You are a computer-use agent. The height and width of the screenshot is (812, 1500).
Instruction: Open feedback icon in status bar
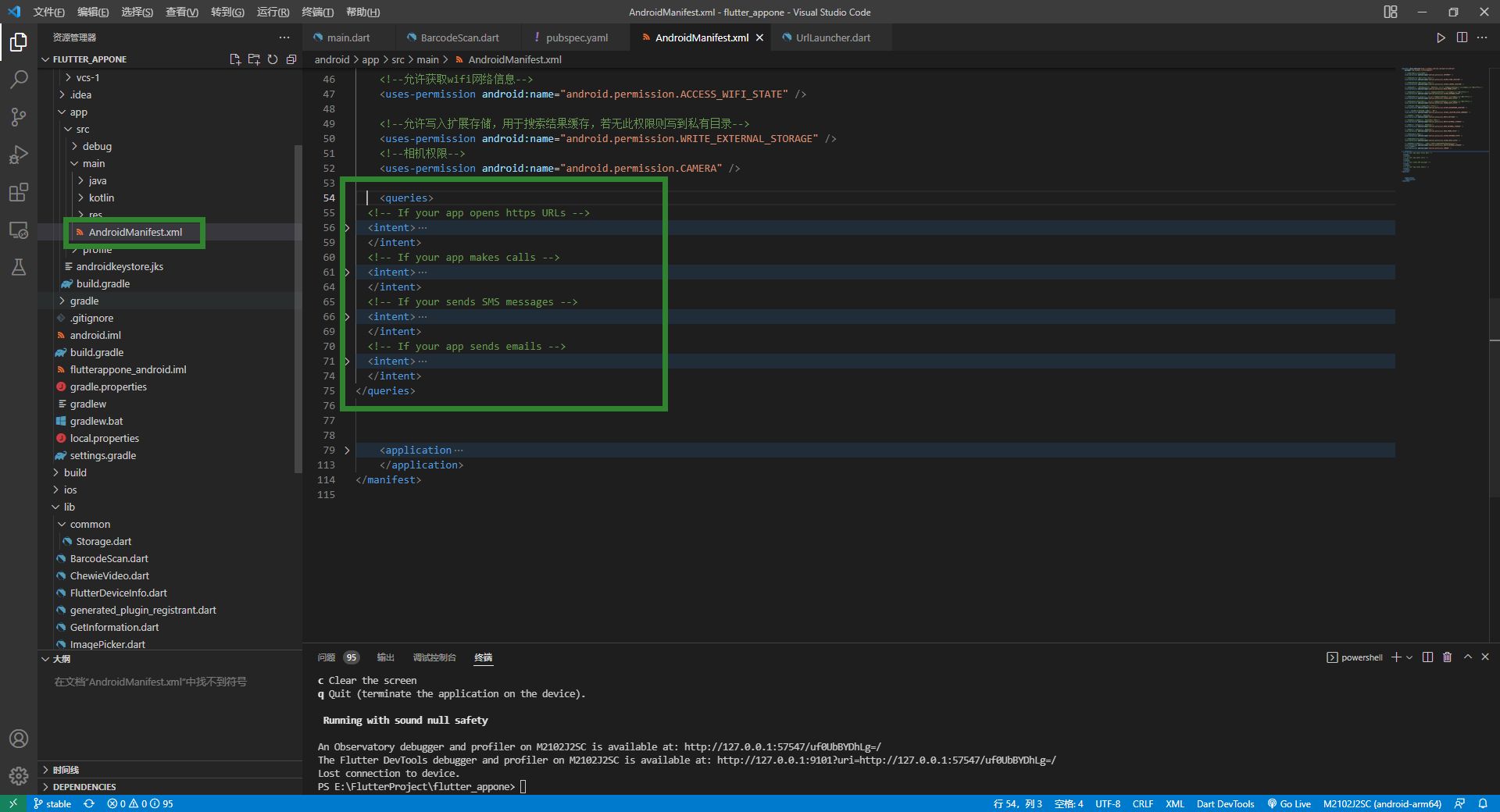tap(1459, 803)
